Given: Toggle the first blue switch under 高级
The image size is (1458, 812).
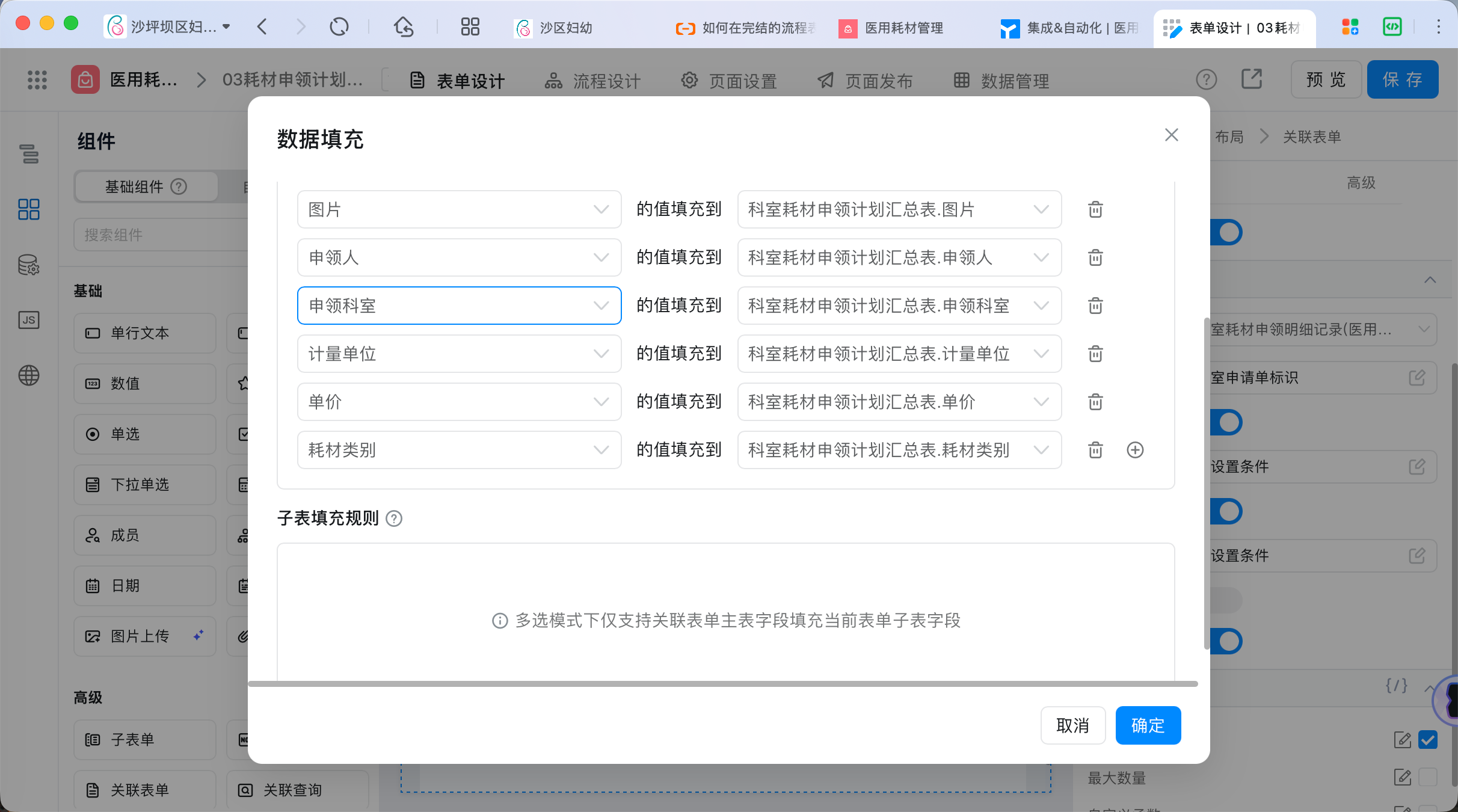Looking at the screenshot, I should (x=1227, y=232).
